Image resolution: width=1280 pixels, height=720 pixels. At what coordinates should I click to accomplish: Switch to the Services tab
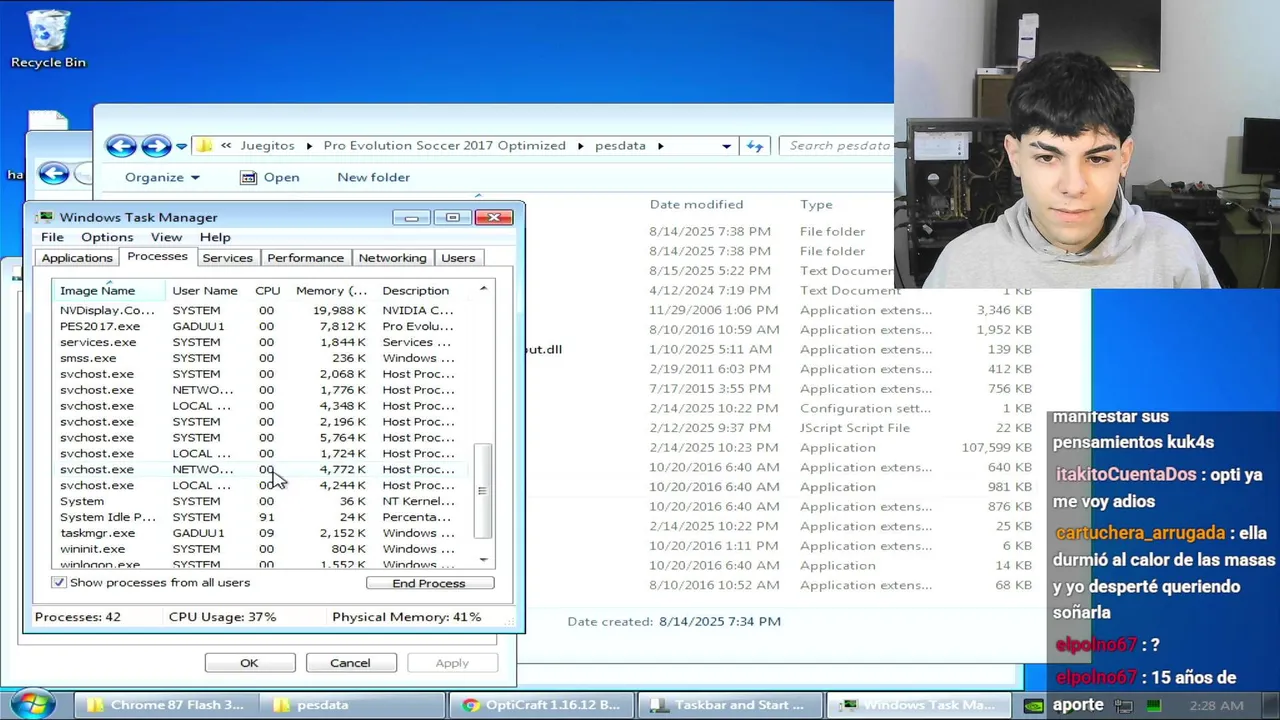pyautogui.click(x=228, y=258)
